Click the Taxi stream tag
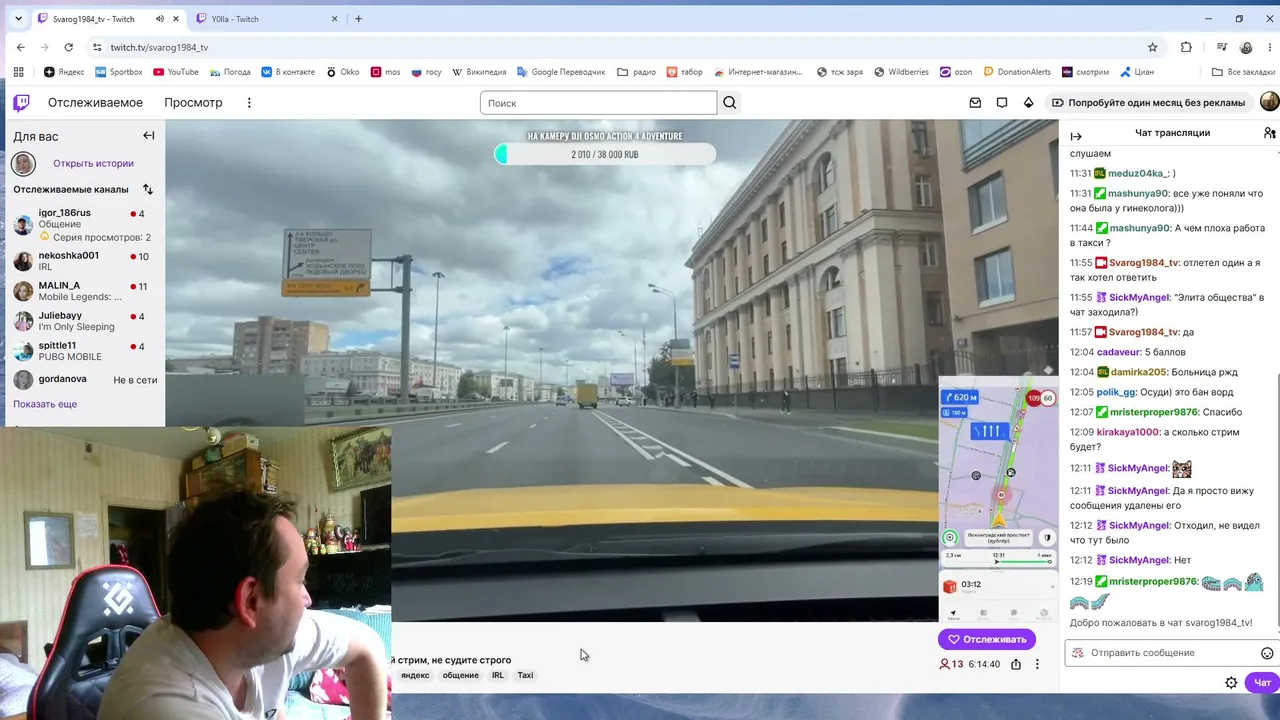1280x720 pixels. (525, 675)
